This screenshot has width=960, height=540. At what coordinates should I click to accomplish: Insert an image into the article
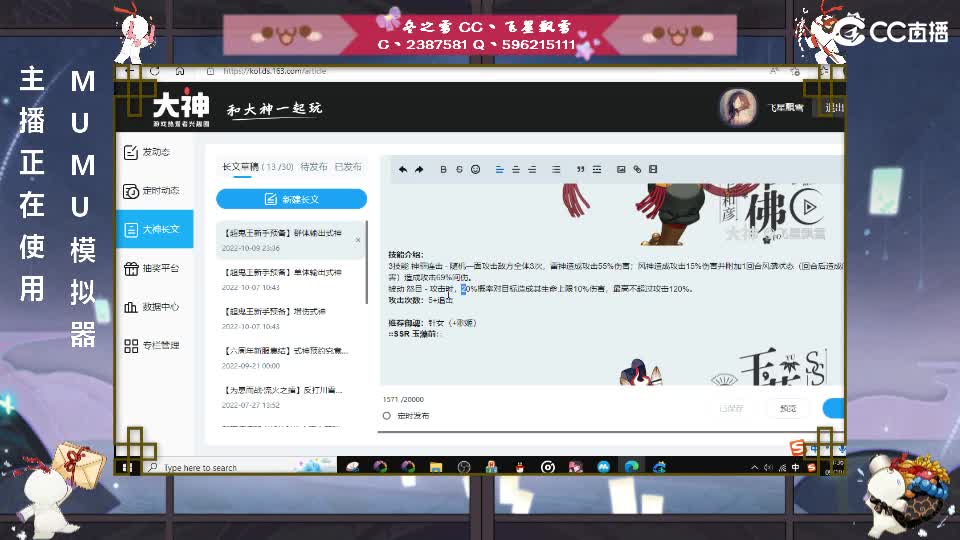[621, 170]
